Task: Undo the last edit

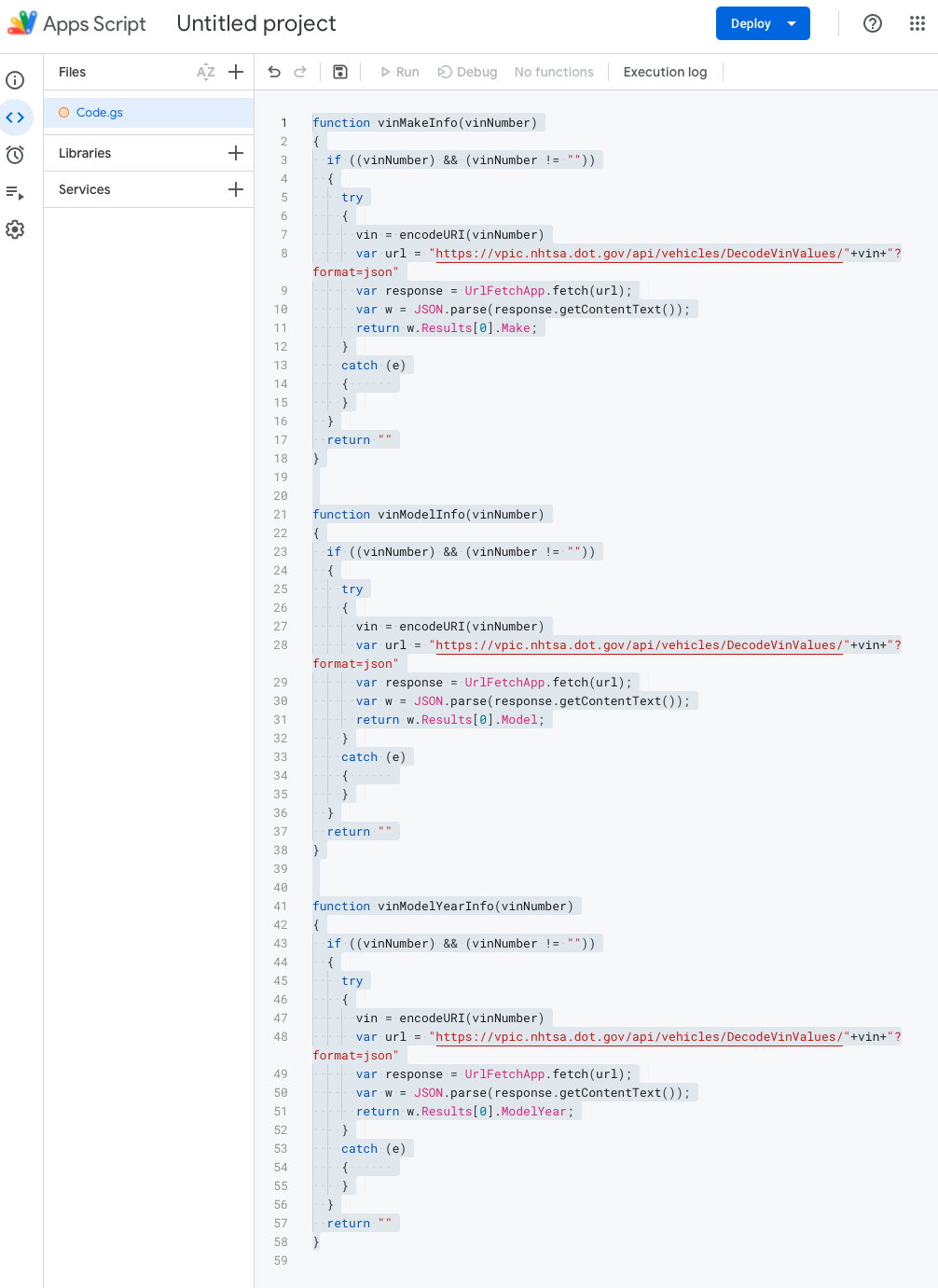Action: [x=271, y=72]
